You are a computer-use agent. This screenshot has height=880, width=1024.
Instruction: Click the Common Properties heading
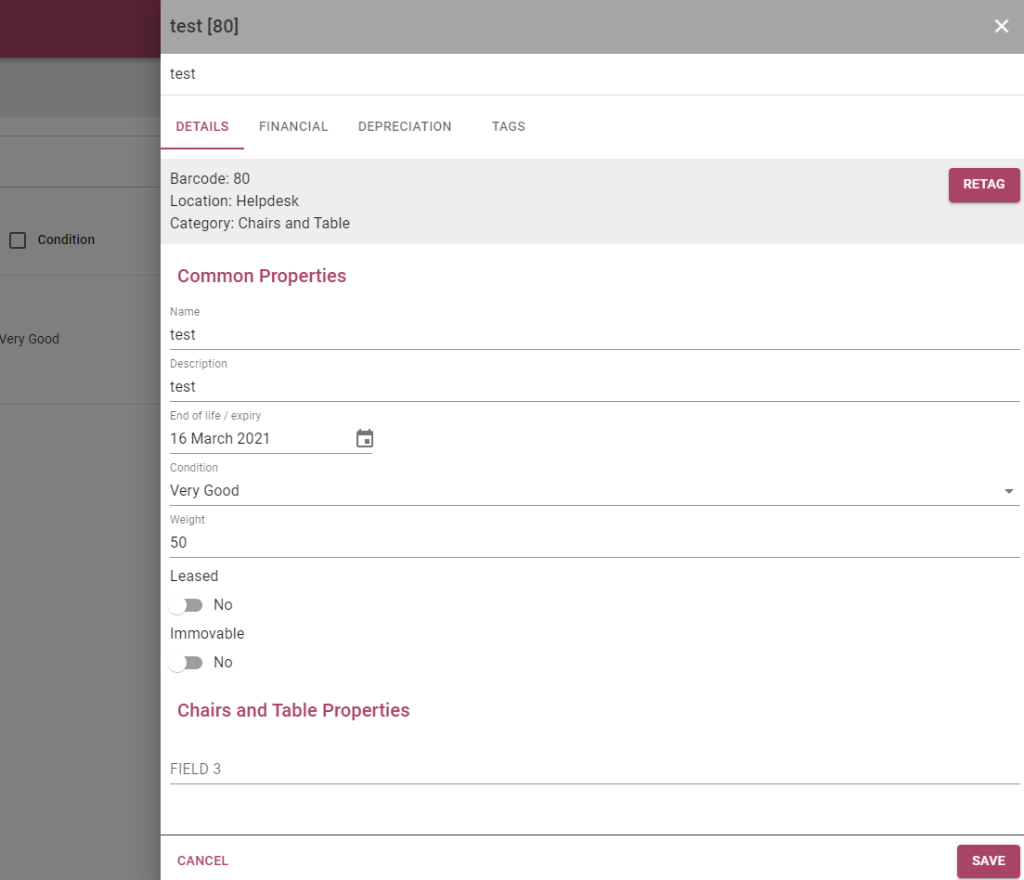[262, 276]
